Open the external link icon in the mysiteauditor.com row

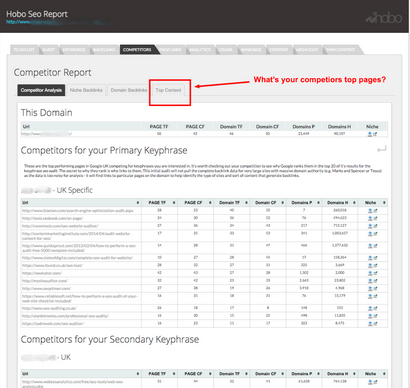pyautogui.click(x=375, y=281)
